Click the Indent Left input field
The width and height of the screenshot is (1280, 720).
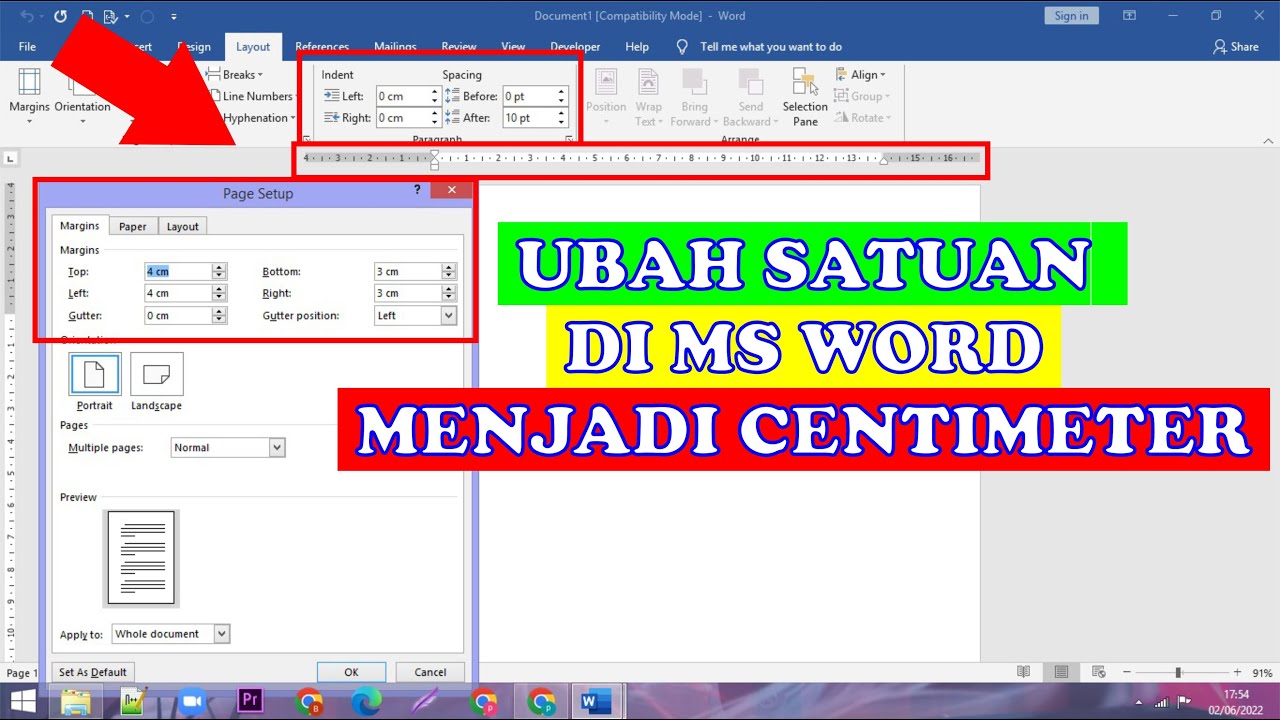pyautogui.click(x=402, y=96)
